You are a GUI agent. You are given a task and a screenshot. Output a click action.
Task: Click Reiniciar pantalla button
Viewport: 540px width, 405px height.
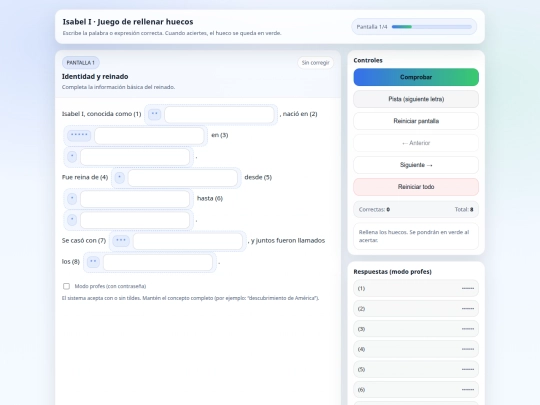tap(416, 121)
